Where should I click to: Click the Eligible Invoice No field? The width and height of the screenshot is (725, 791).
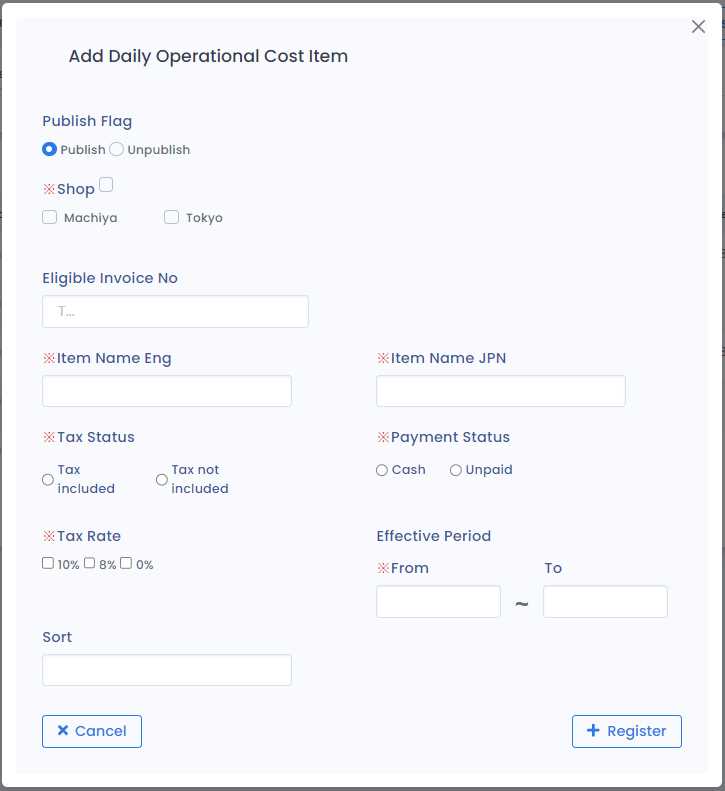tap(175, 311)
